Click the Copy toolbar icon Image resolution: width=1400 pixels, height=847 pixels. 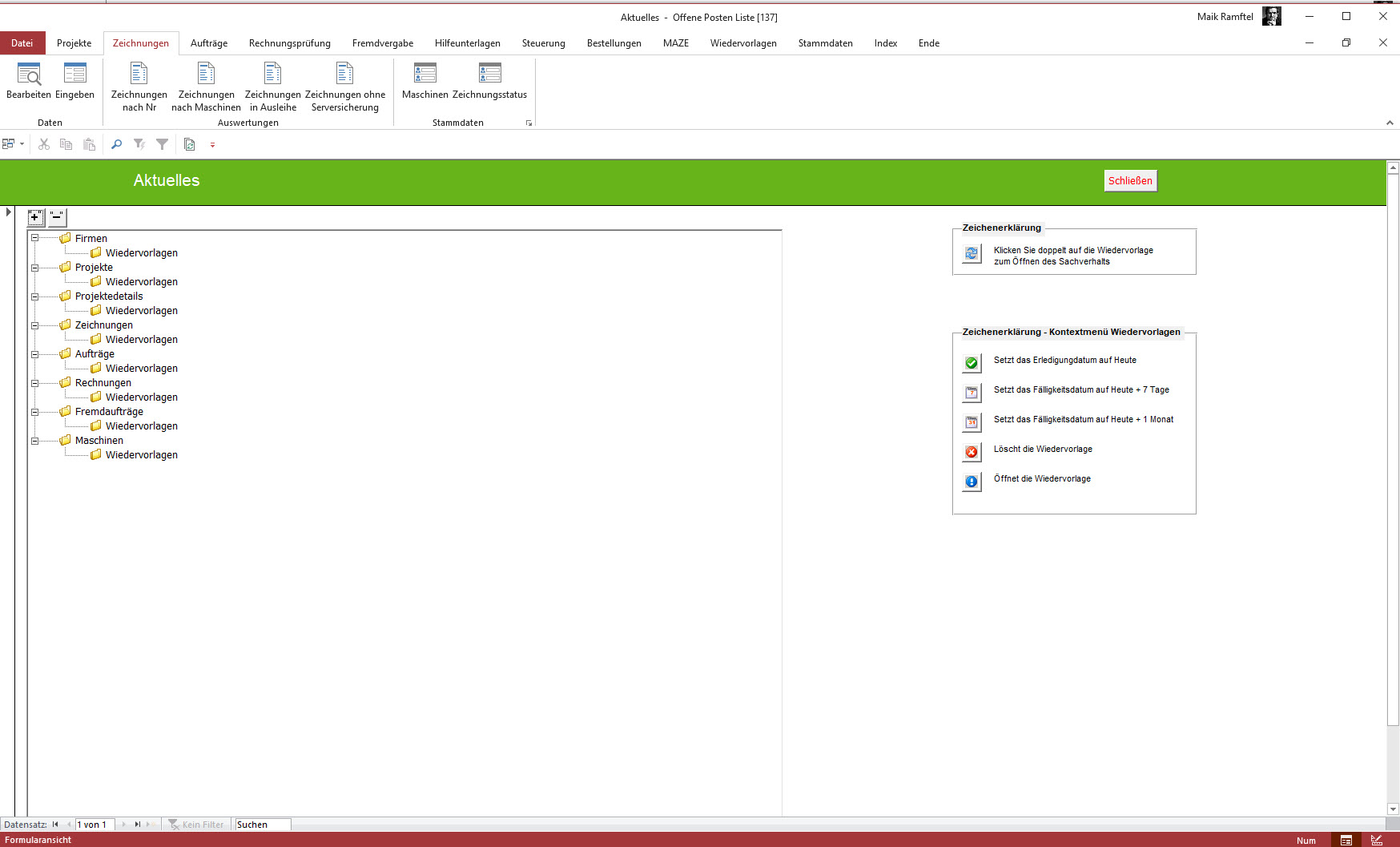pyautogui.click(x=66, y=144)
